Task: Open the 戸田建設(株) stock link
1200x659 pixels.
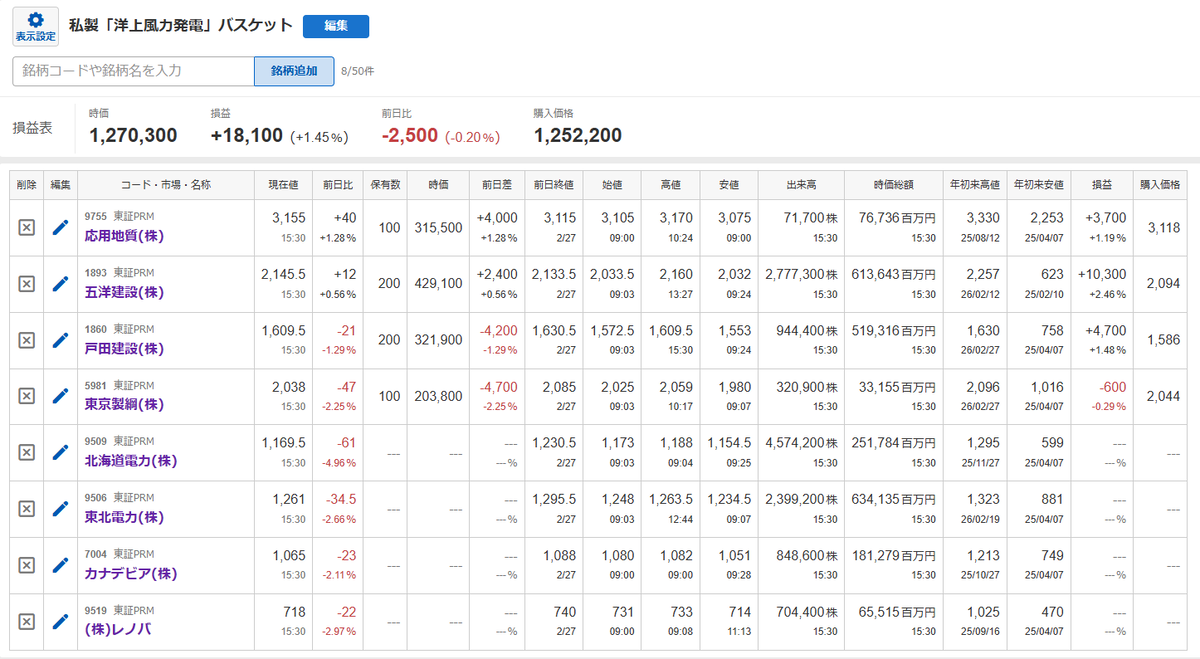Action: [x=124, y=348]
